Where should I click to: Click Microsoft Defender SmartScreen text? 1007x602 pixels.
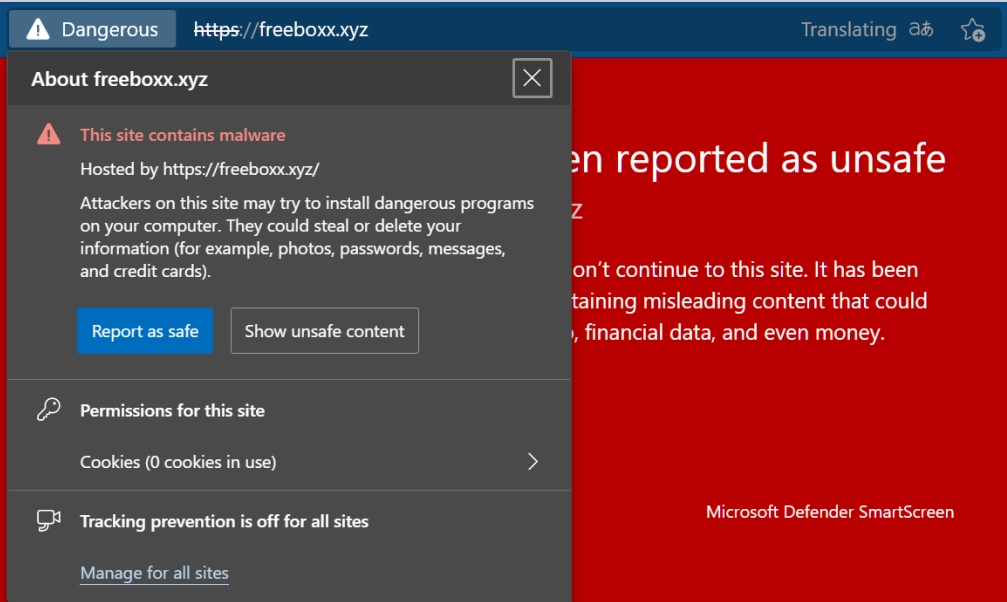(830, 511)
